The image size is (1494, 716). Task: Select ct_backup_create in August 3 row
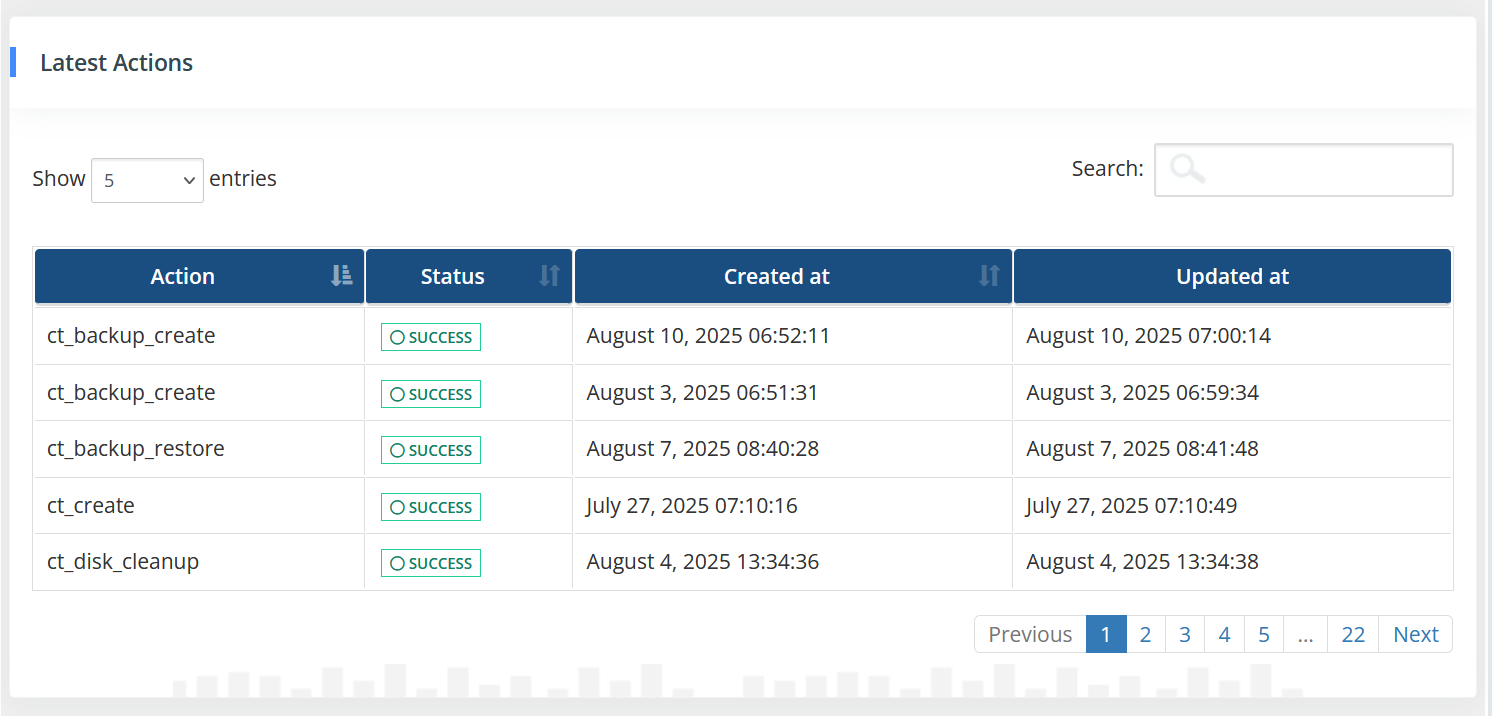(131, 393)
